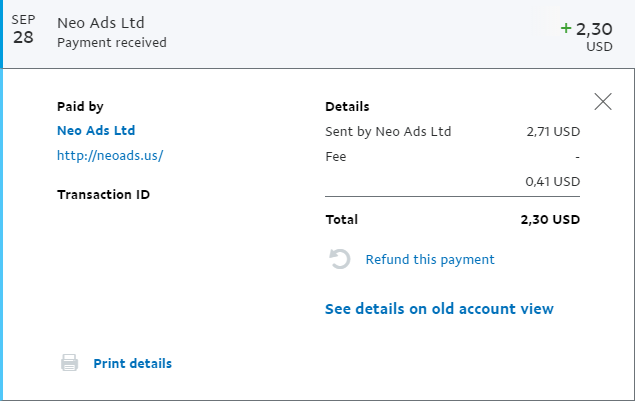Collapse the Neo Ads Ltd transaction header row
This screenshot has width=636, height=402.
pos(318,34)
